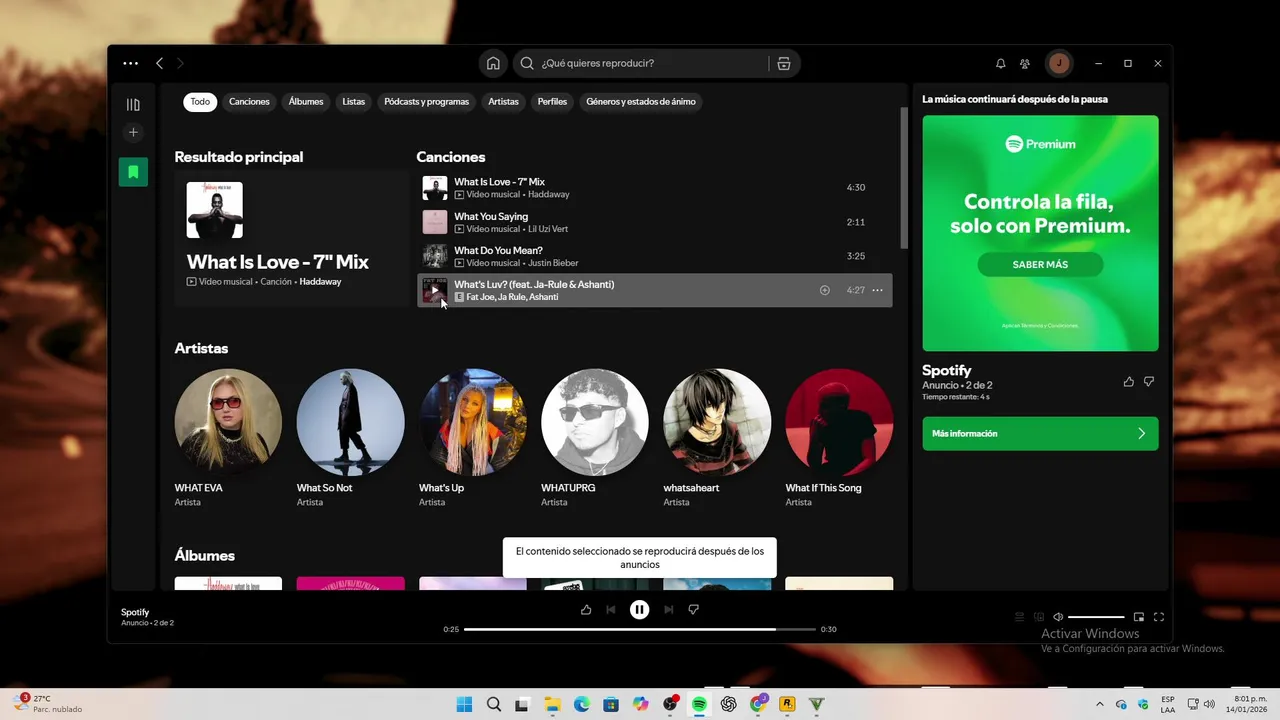Open the Browse icon in search bar
1280x720 pixels.
coord(784,63)
